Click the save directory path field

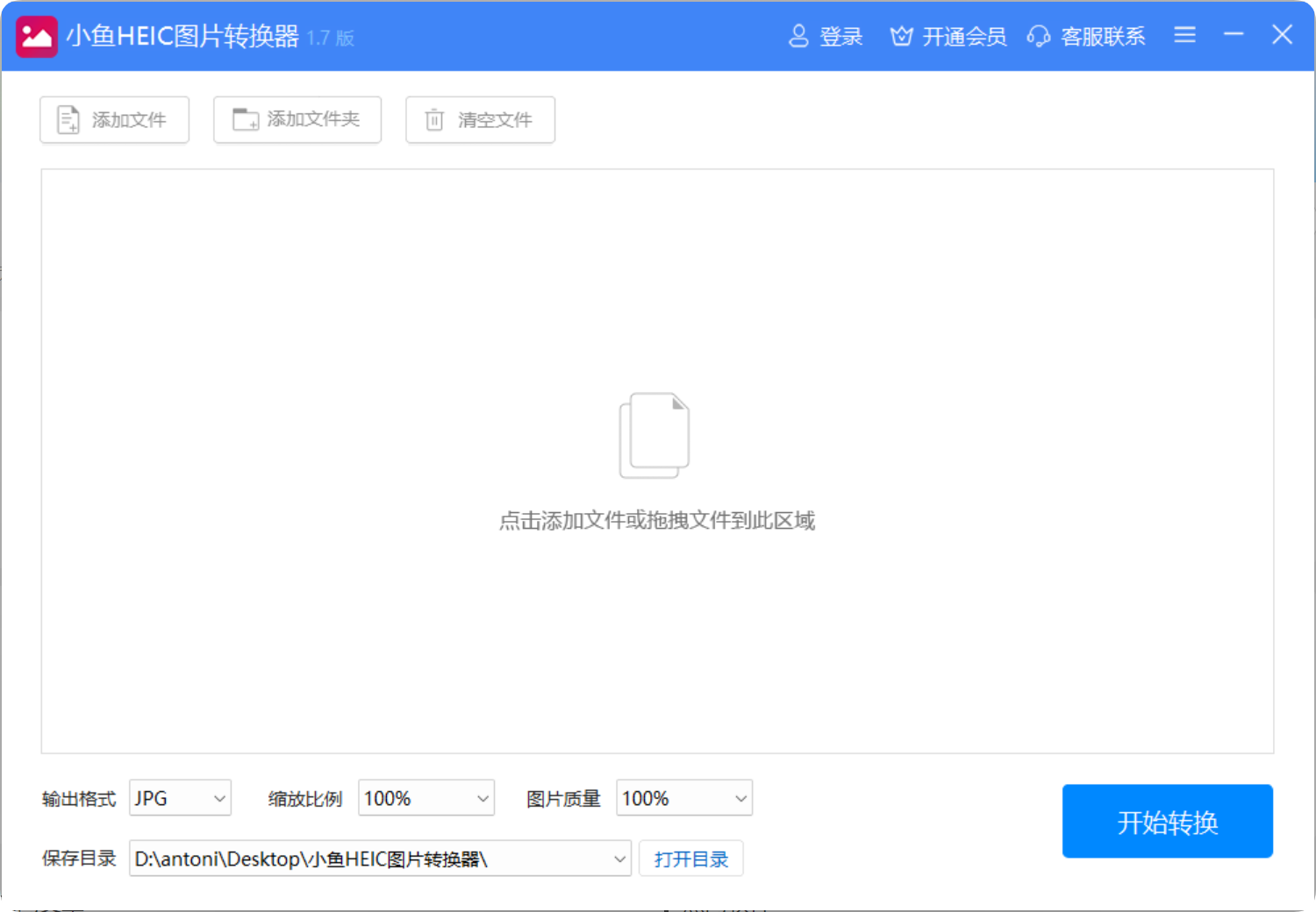point(368,859)
